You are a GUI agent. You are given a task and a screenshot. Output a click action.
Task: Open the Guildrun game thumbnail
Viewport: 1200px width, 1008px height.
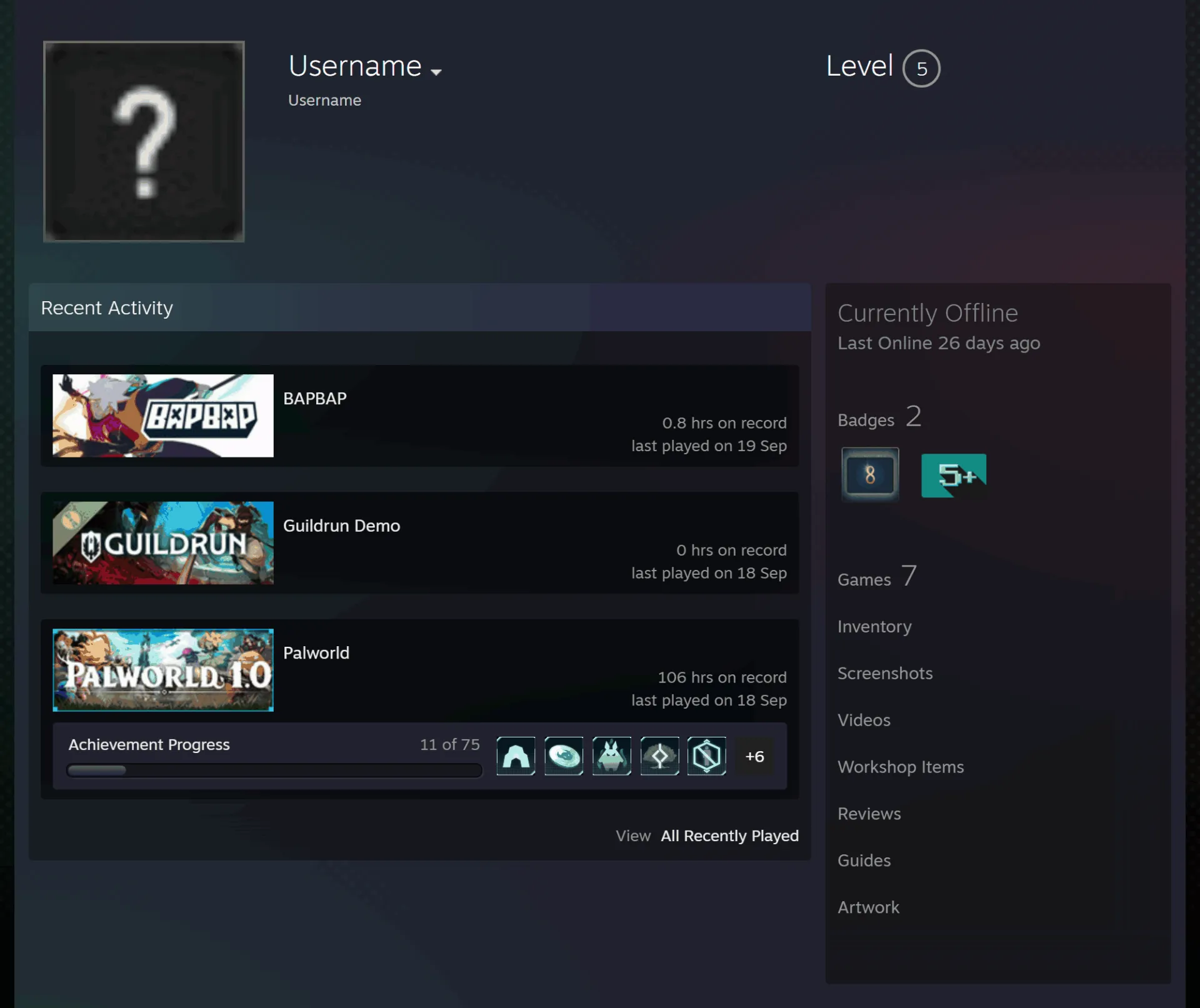[163, 543]
